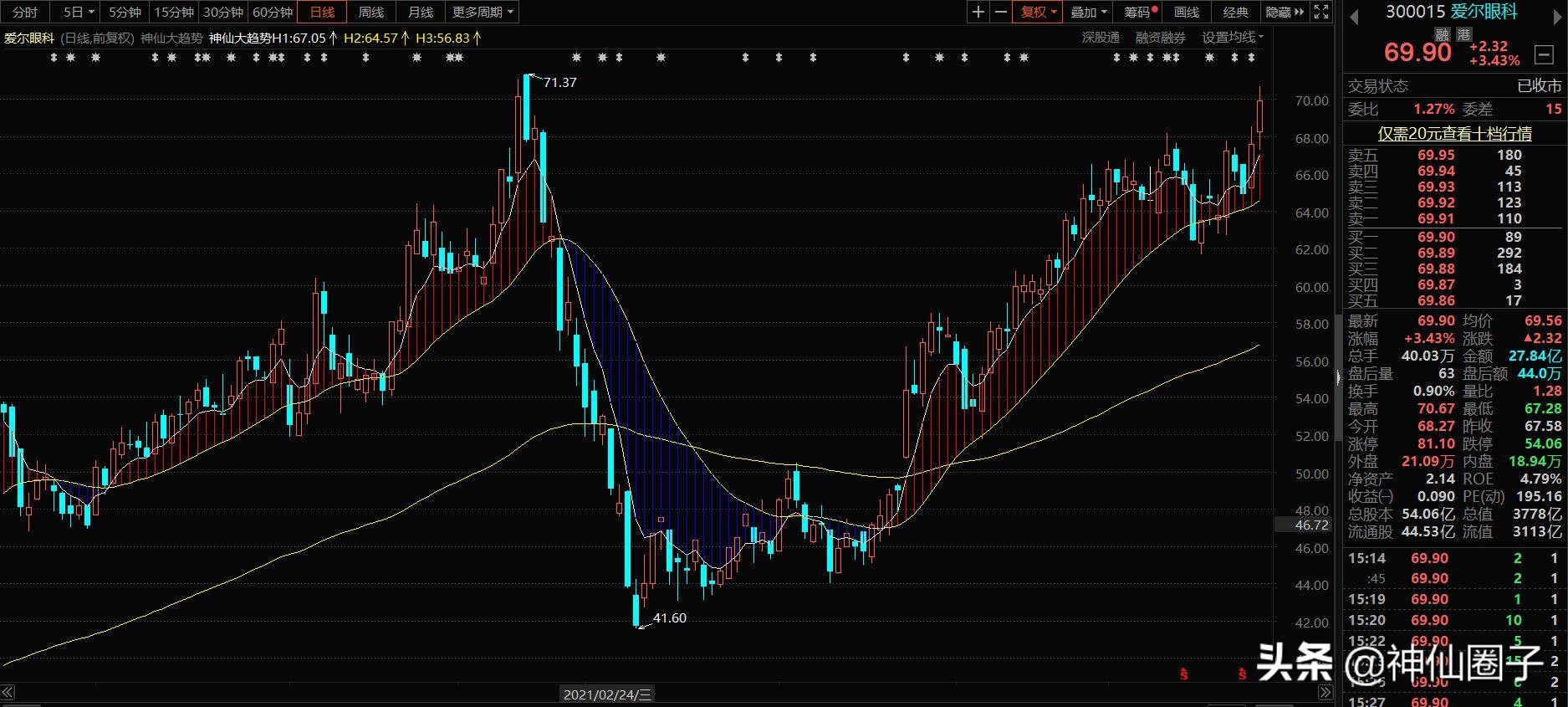Toggle 筹码 chip distribution display
This screenshot has height=707, width=1568.
1139,12
